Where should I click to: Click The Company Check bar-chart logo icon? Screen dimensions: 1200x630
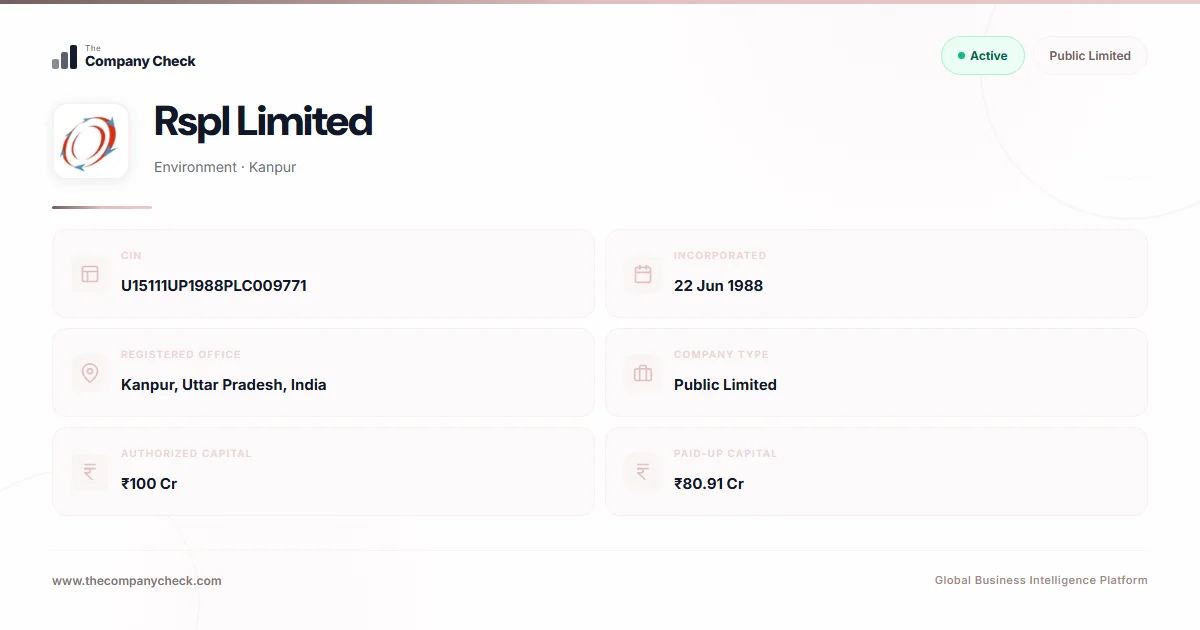click(x=64, y=57)
